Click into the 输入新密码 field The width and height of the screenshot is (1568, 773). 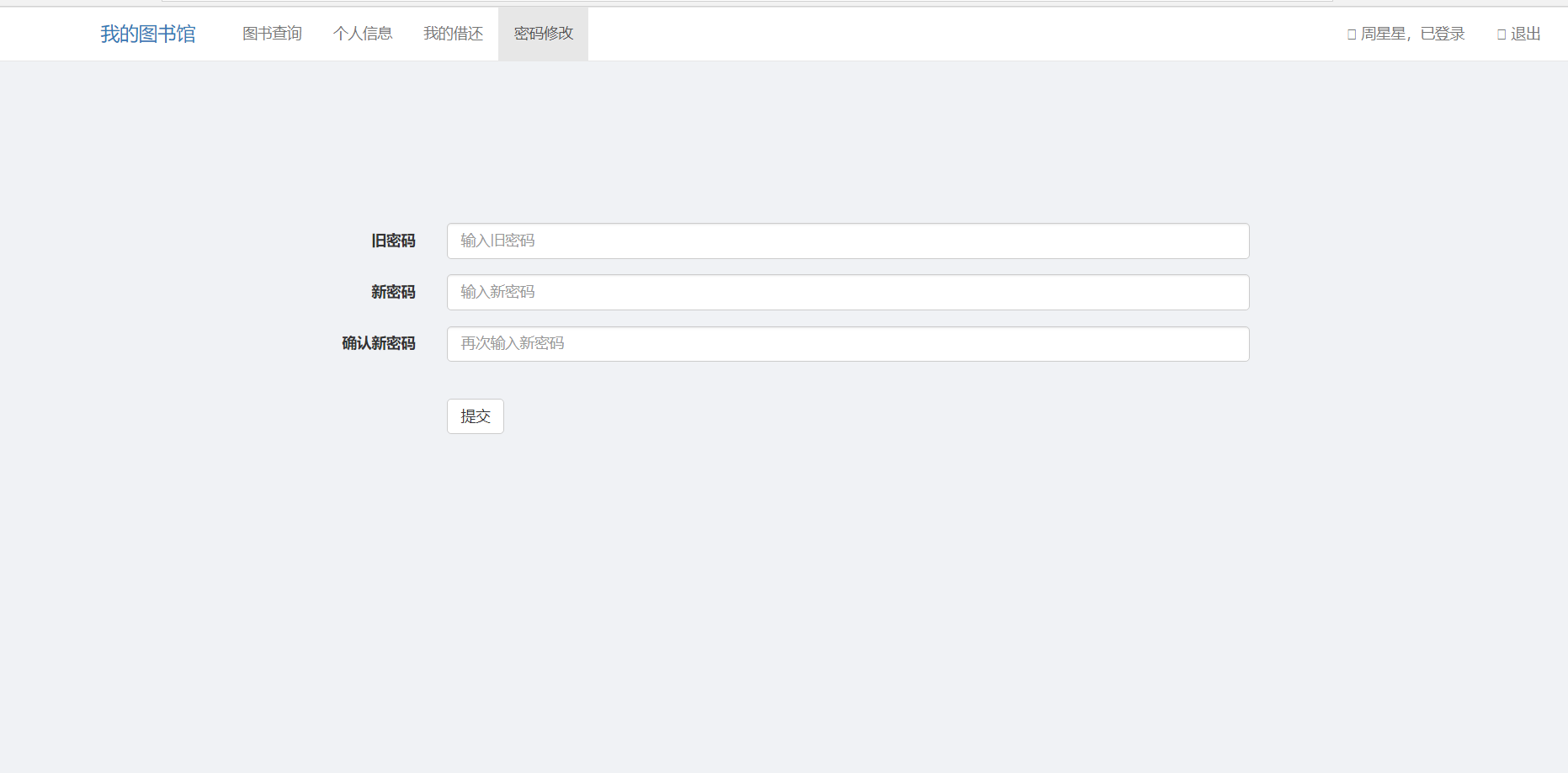point(848,292)
